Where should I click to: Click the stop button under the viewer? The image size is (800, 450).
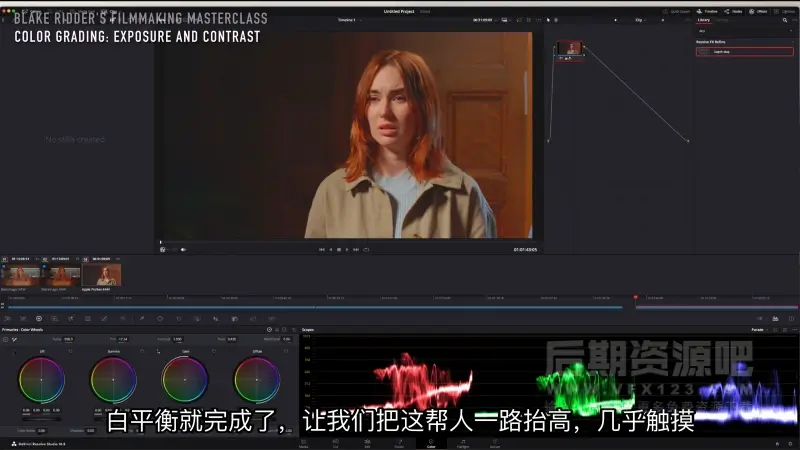point(339,249)
